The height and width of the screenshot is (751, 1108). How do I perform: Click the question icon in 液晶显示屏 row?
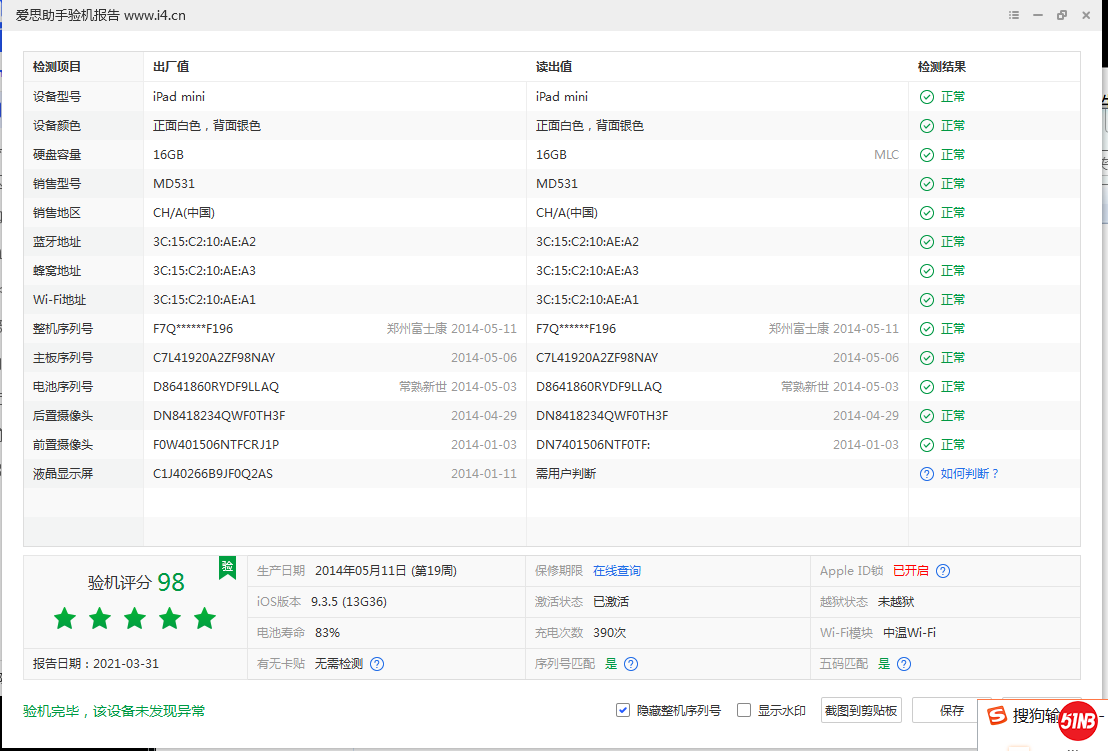(926, 474)
